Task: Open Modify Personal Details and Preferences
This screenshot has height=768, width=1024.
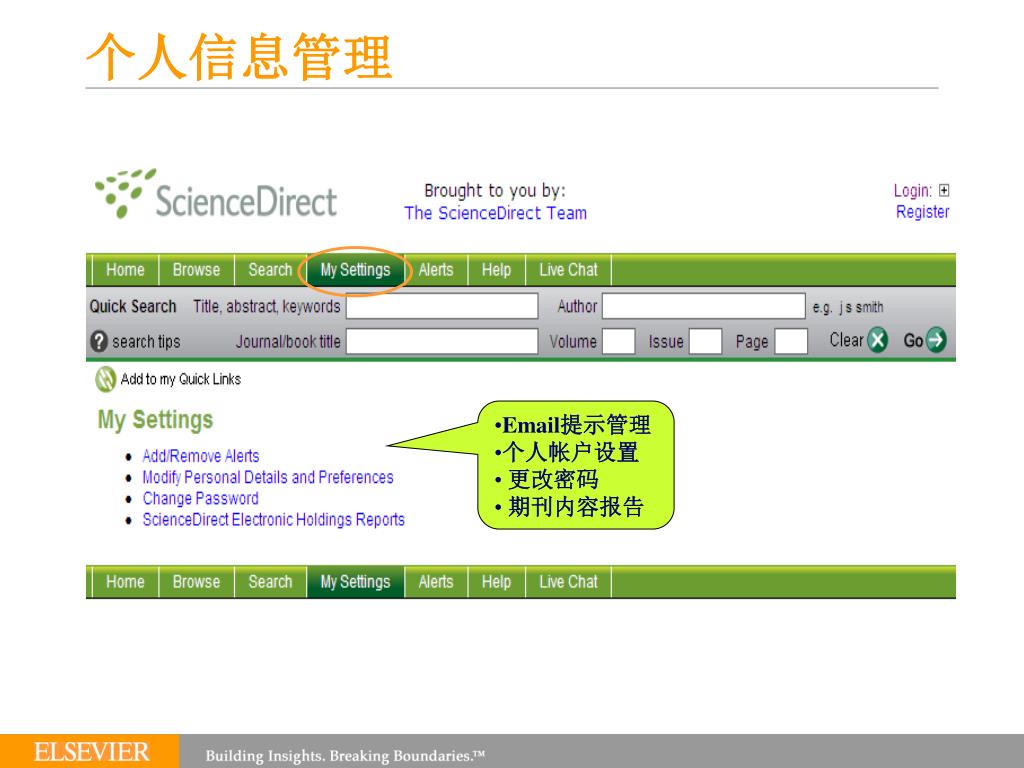Action: pyautogui.click(x=268, y=477)
